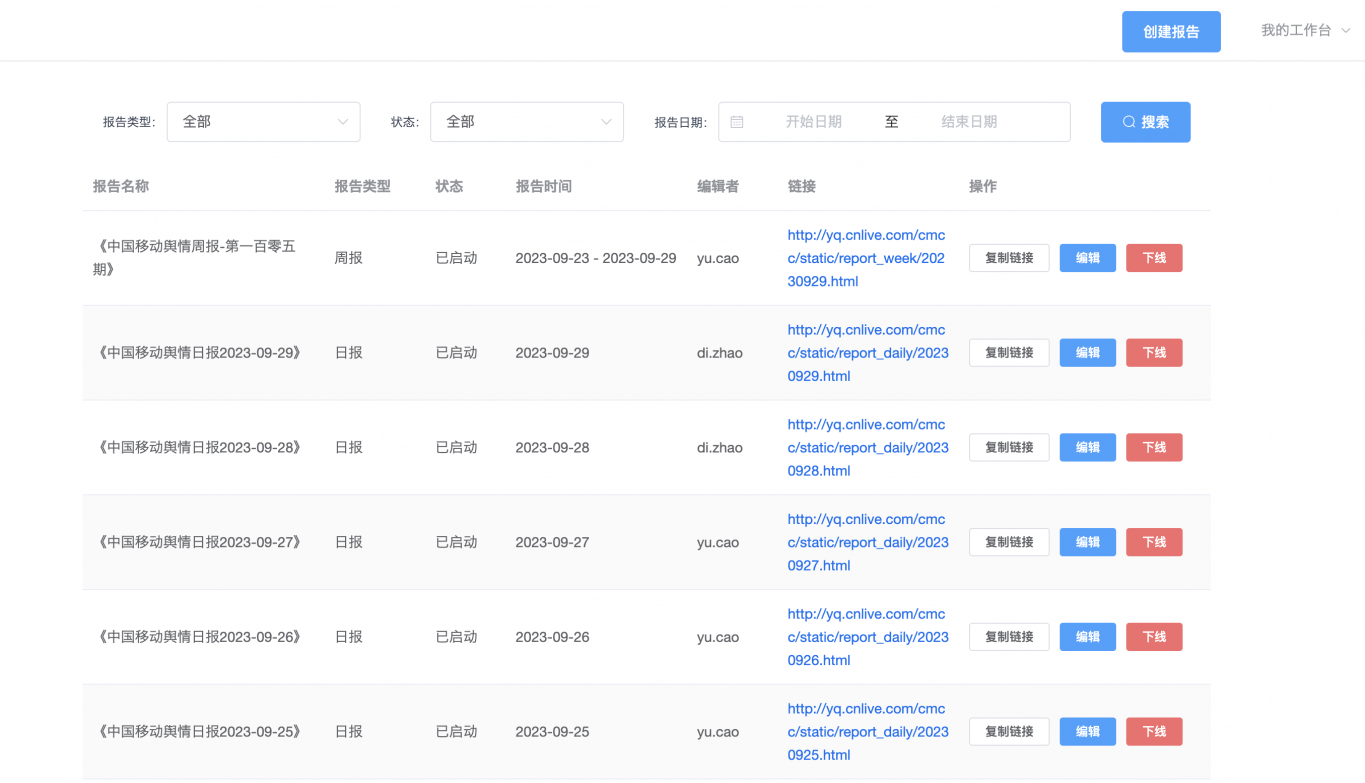Take the 2023-09-25 daily report offline
The width and height of the screenshot is (1365, 783).
(1154, 731)
